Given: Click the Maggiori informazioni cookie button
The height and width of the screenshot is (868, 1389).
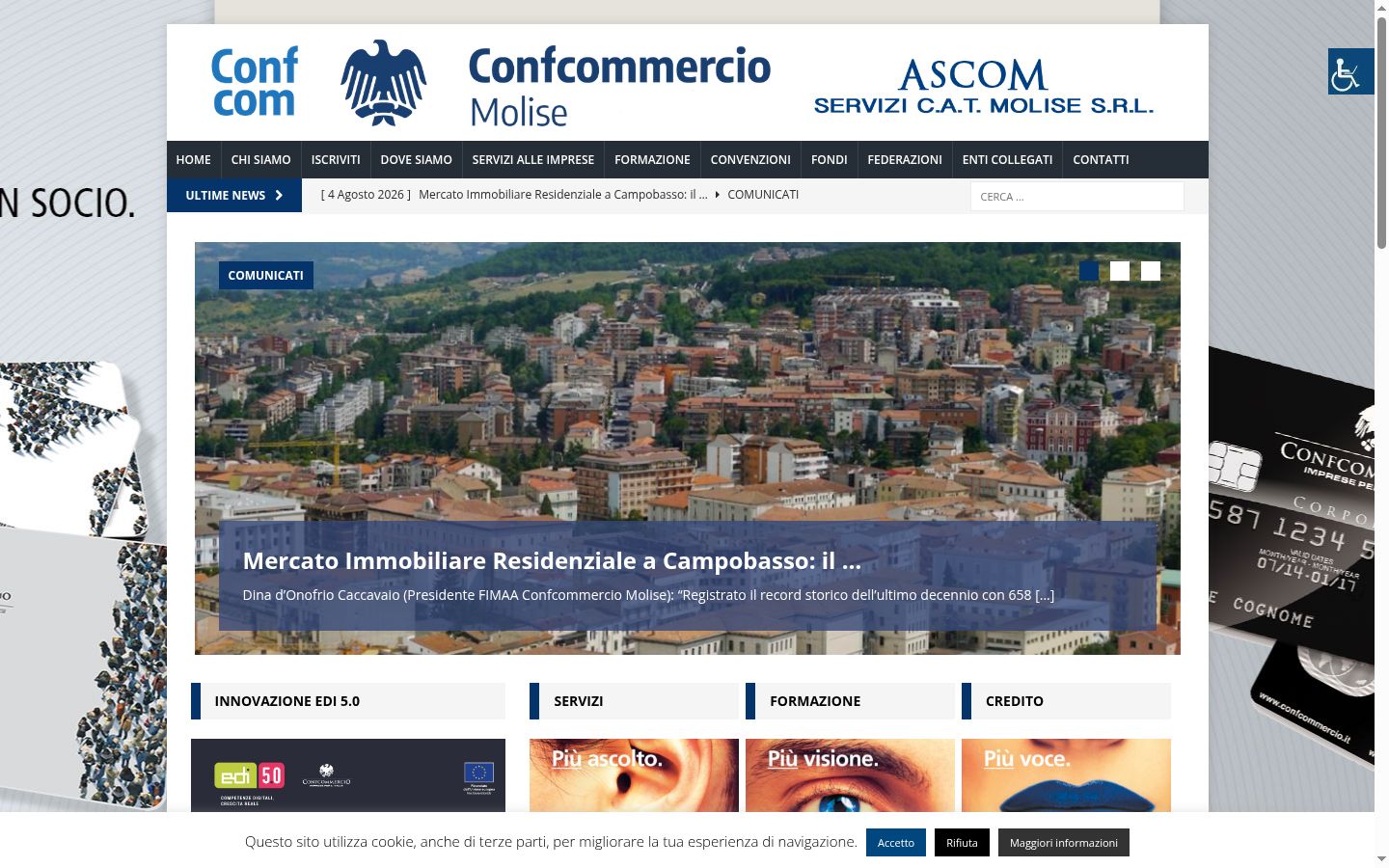Looking at the screenshot, I should point(1064,843).
